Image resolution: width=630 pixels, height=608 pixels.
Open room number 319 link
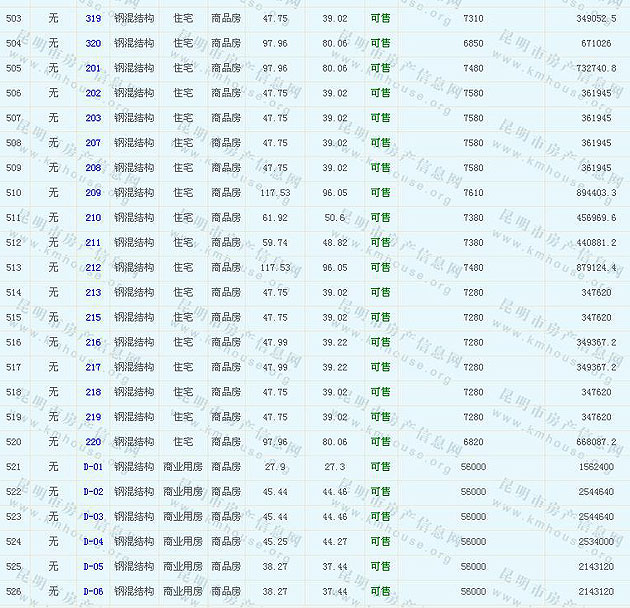tap(93, 19)
